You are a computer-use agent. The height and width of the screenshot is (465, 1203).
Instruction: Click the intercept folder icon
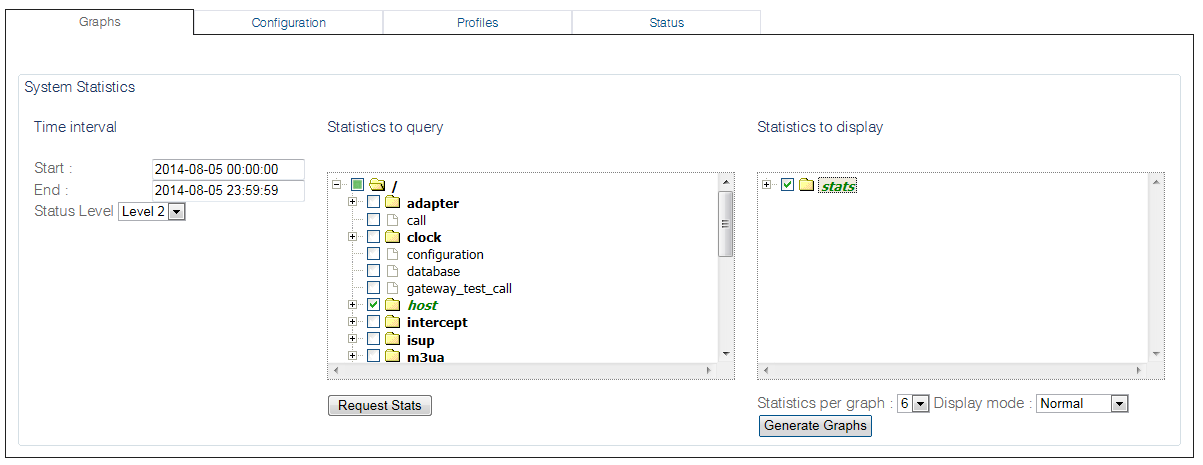click(393, 322)
